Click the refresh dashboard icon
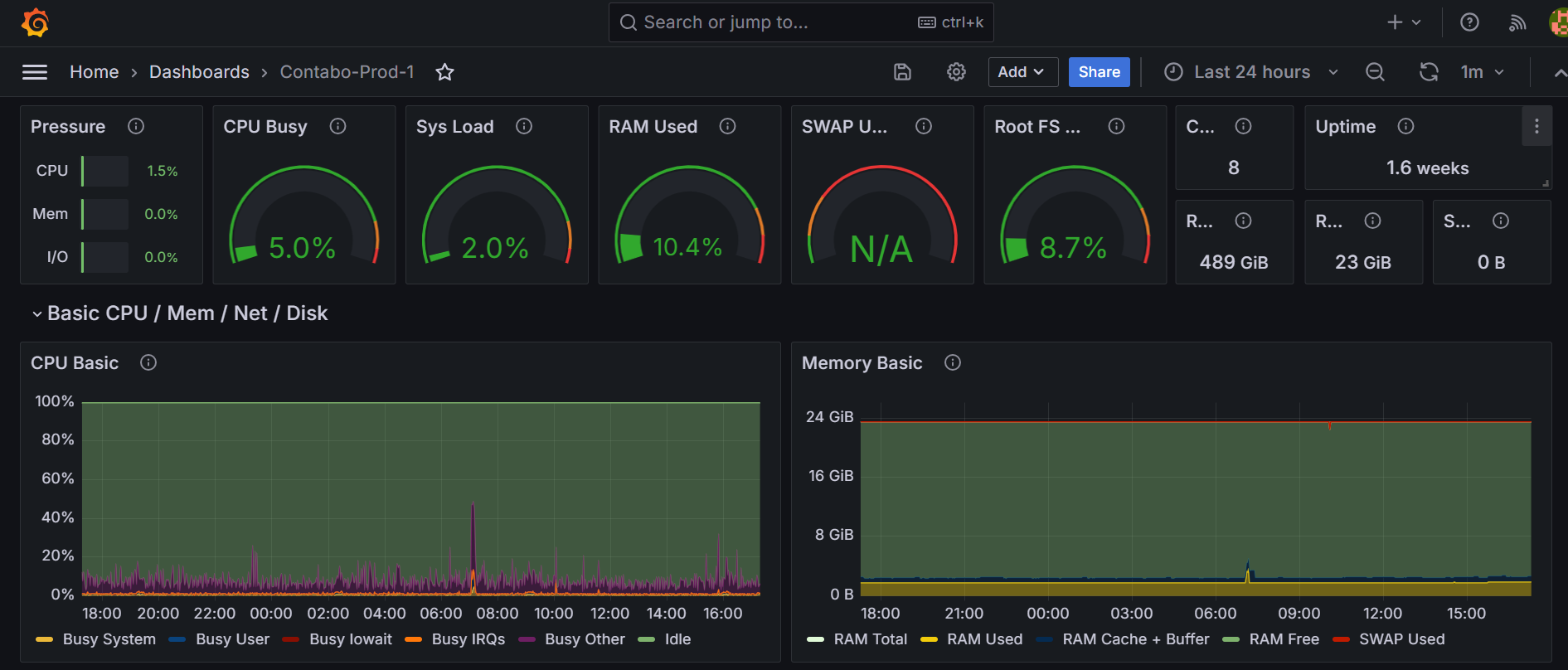 (1428, 72)
